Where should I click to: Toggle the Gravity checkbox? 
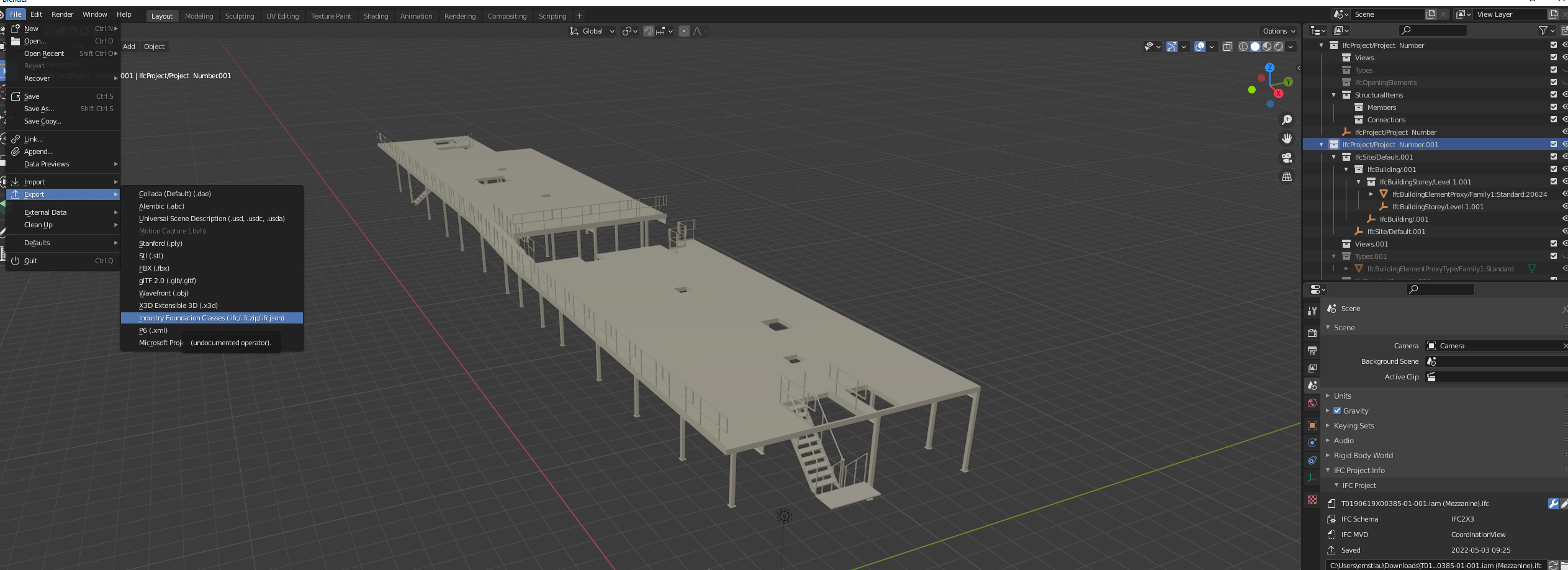click(x=1338, y=410)
